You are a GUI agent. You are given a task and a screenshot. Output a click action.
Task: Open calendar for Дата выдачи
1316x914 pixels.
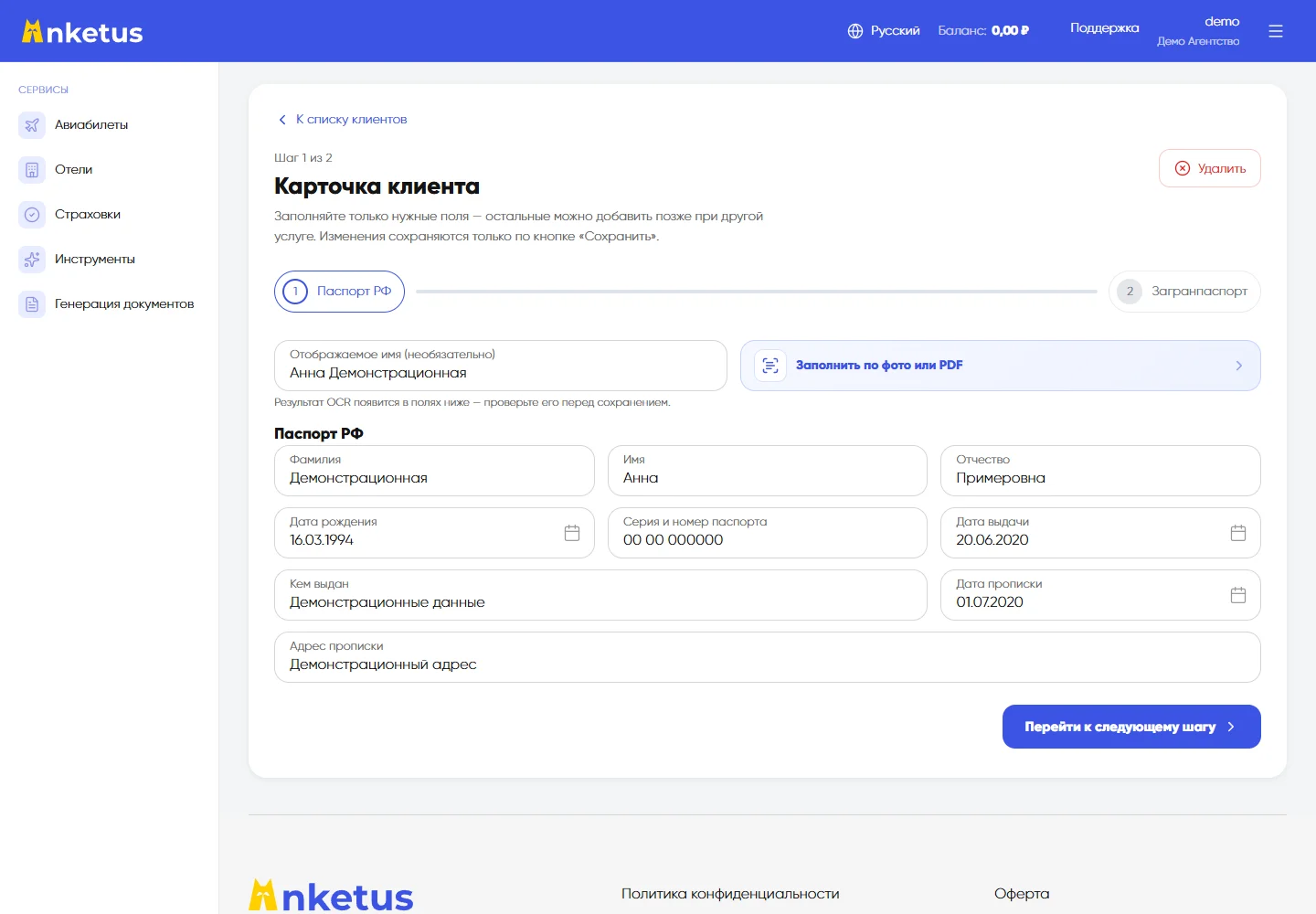point(1238,533)
